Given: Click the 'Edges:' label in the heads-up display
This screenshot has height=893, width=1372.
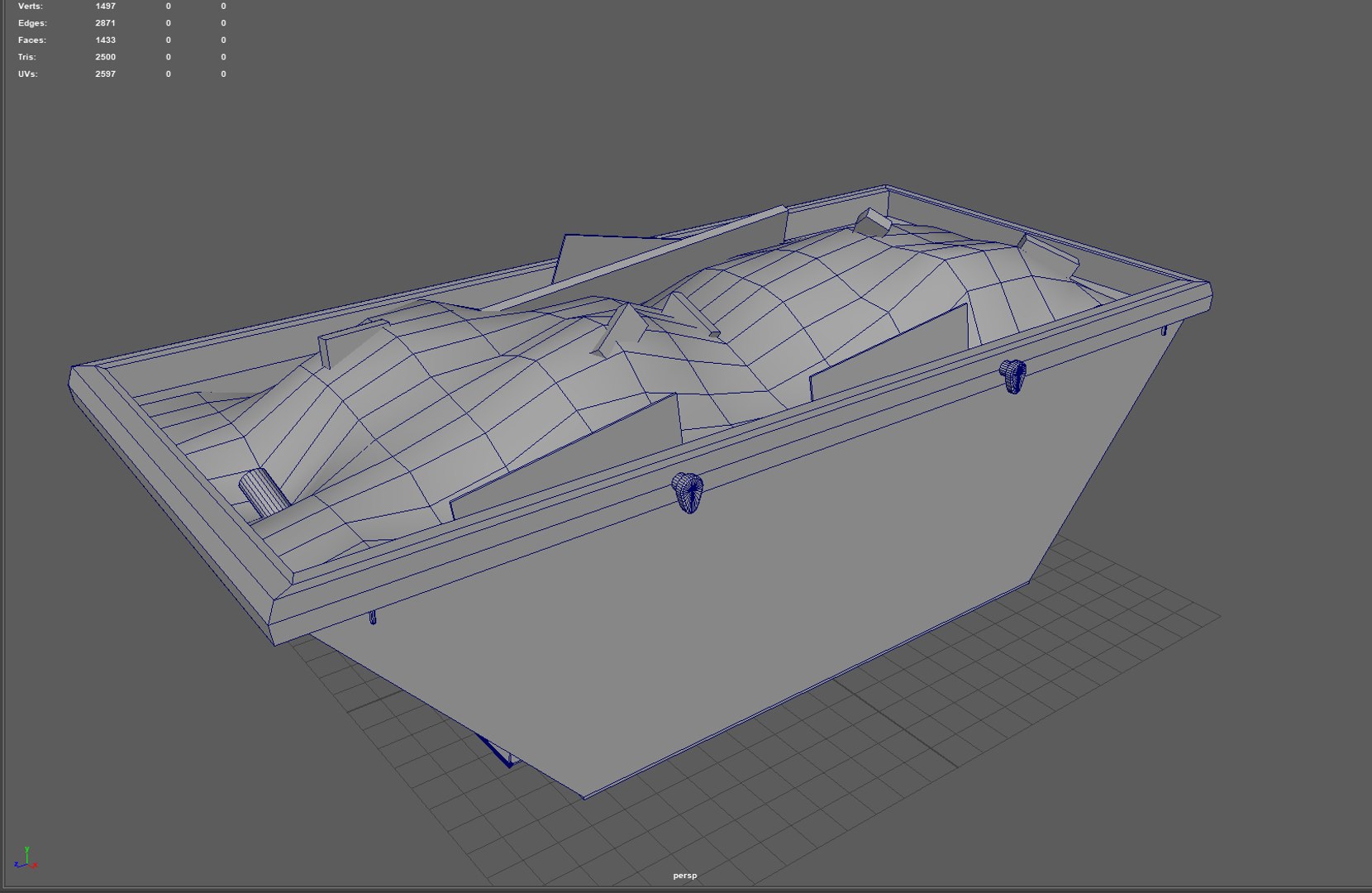Looking at the screenshot, I should 32,23.
